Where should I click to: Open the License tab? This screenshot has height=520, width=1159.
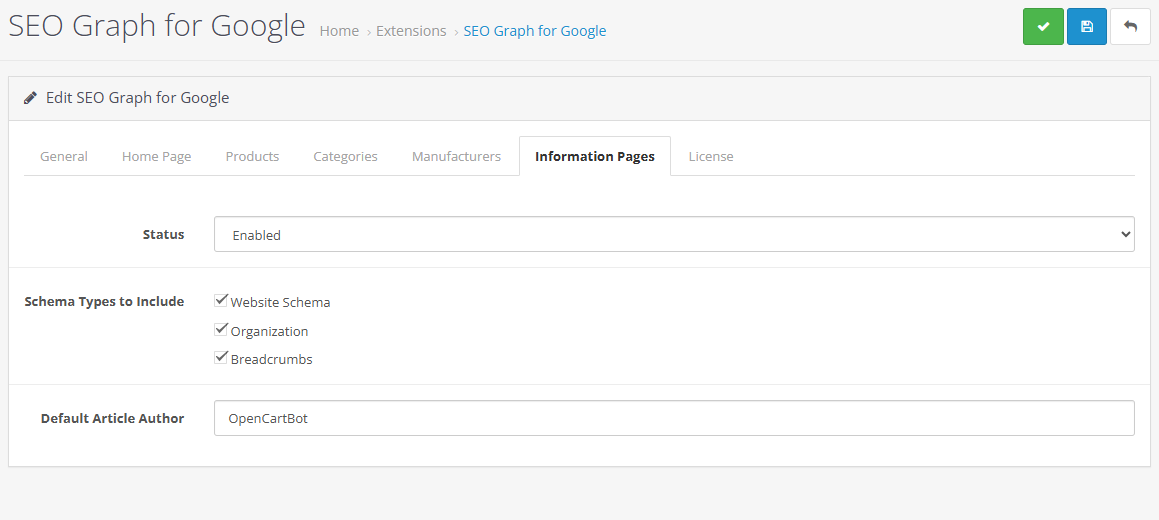[x=710, y=156]
